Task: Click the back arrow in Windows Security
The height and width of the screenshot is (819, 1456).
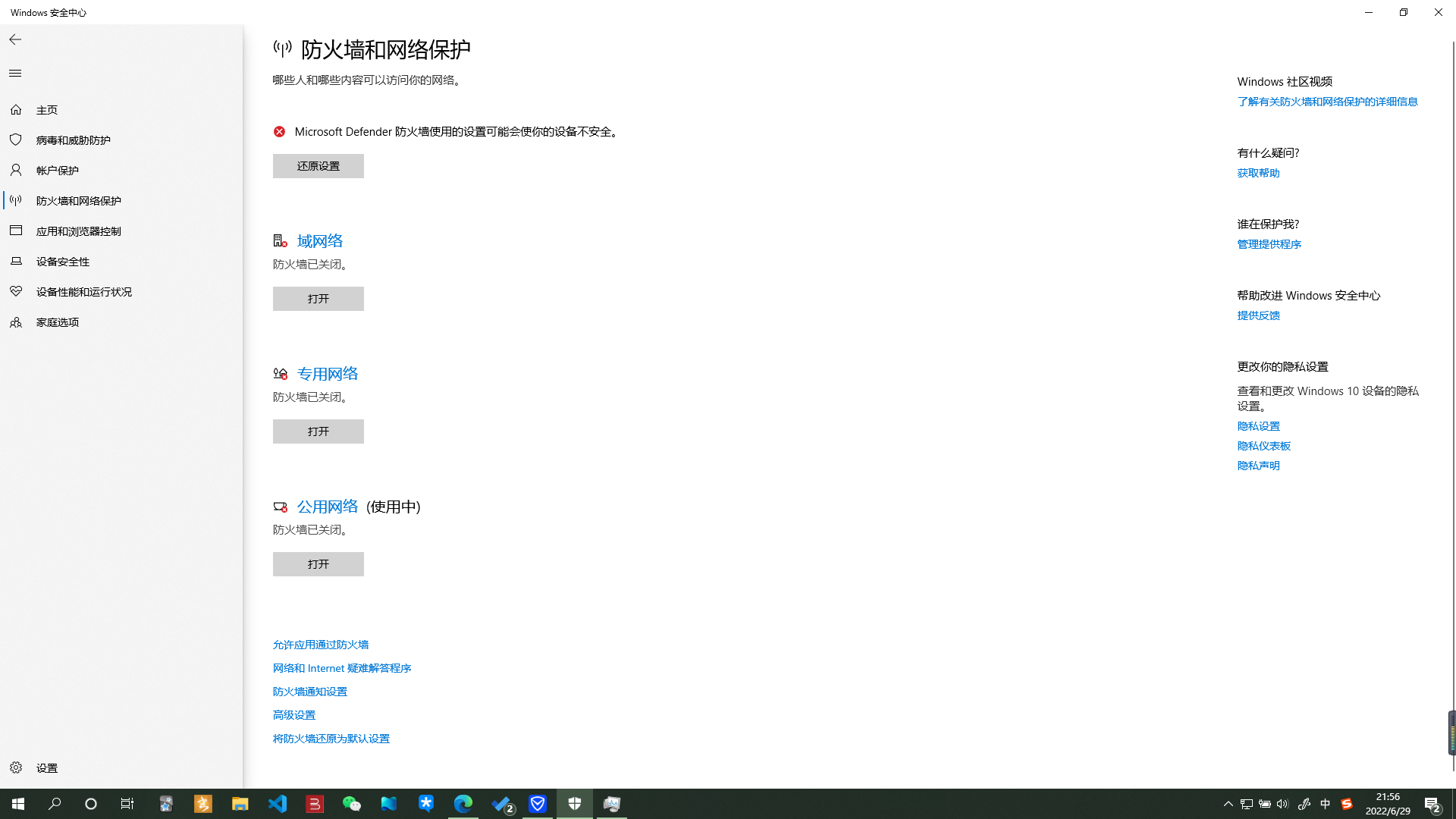Action: point(15,39)
